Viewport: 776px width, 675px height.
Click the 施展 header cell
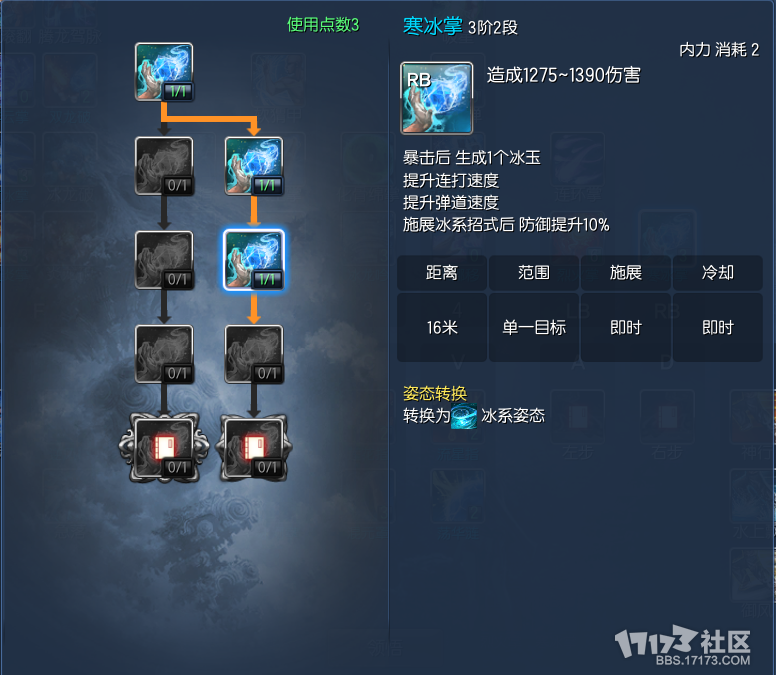tap(626, 273)
